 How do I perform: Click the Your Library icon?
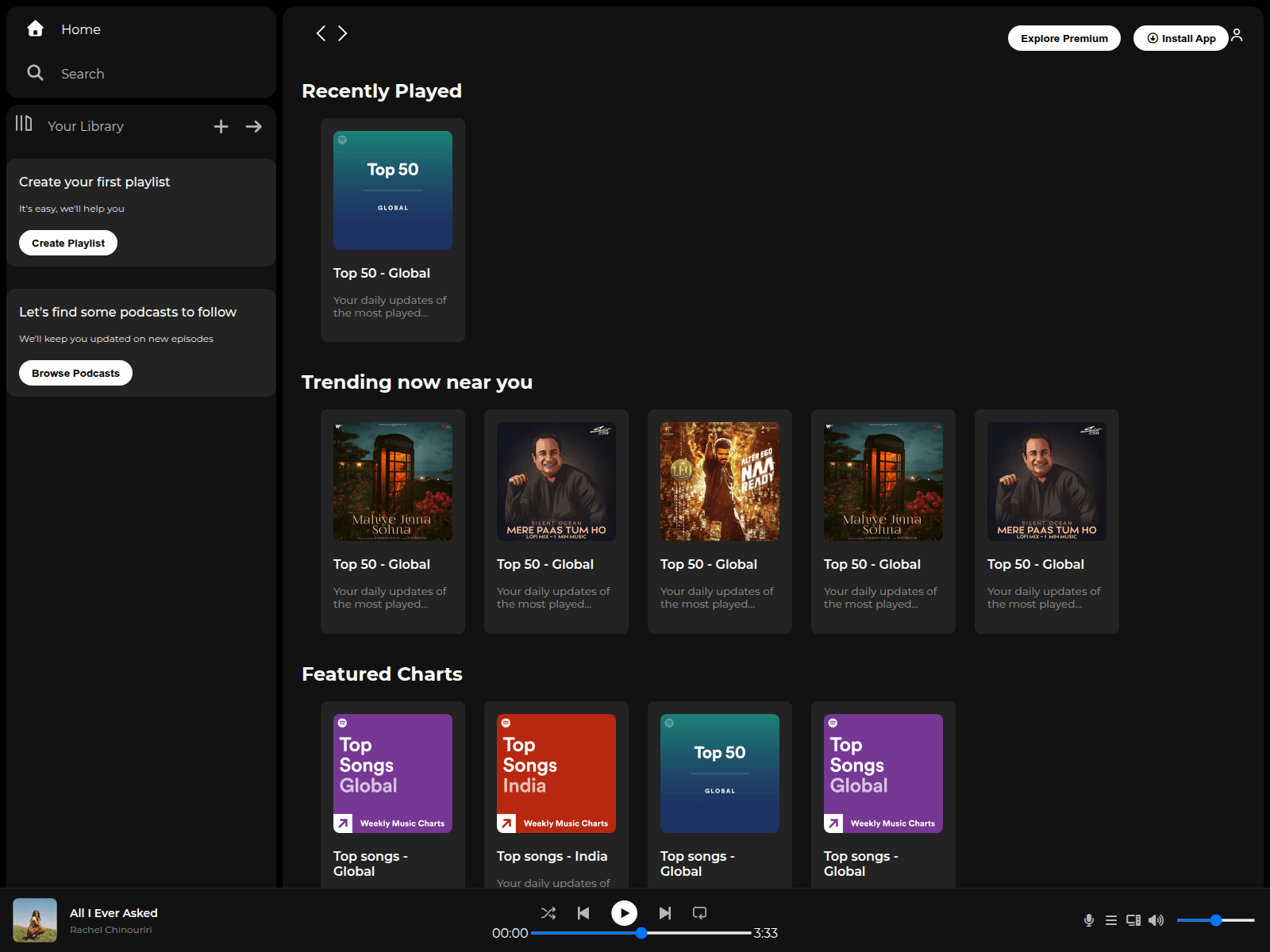[24, 123]
